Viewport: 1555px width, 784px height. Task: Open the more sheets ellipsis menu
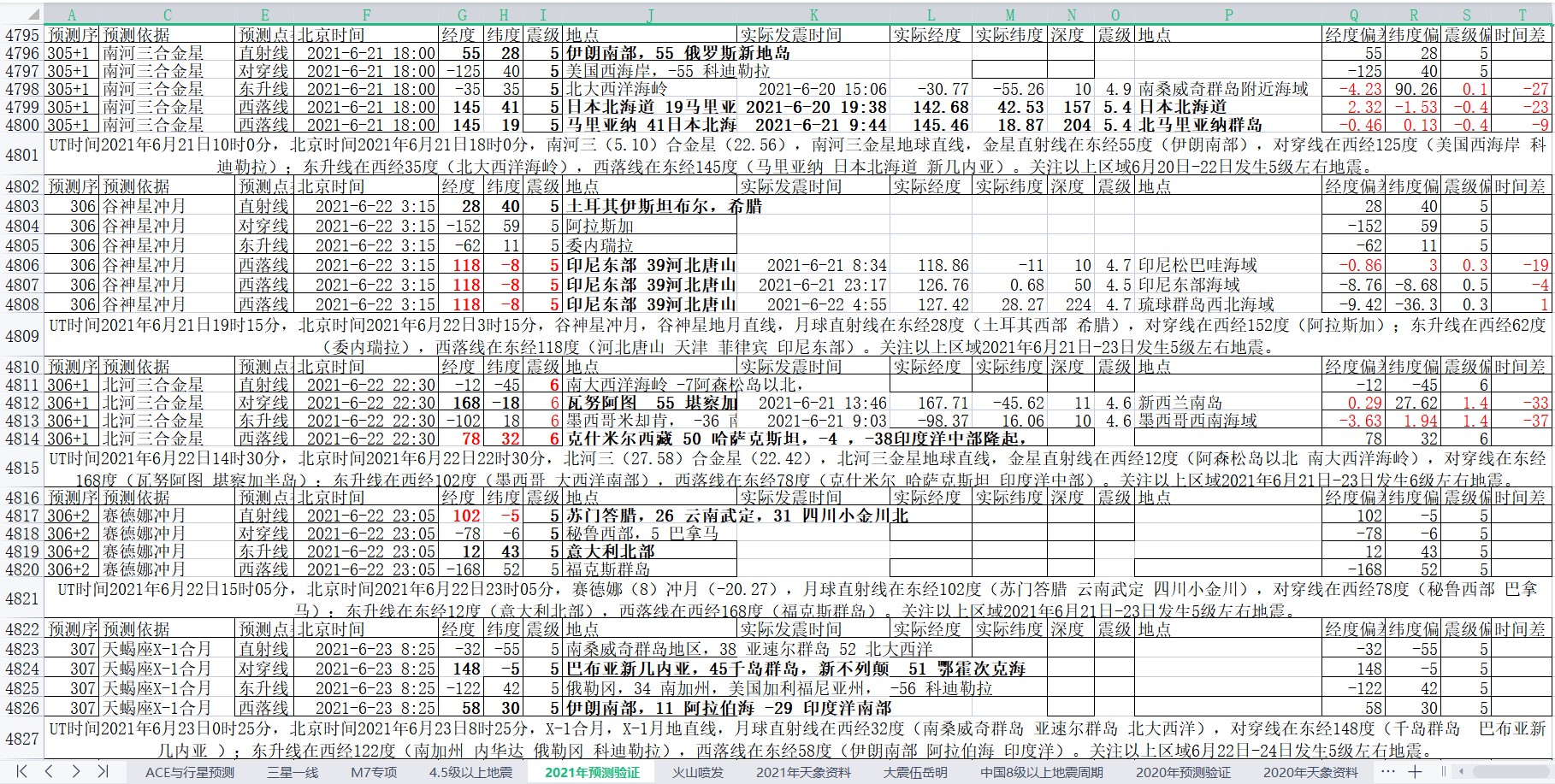click(x=1387, y=771)
